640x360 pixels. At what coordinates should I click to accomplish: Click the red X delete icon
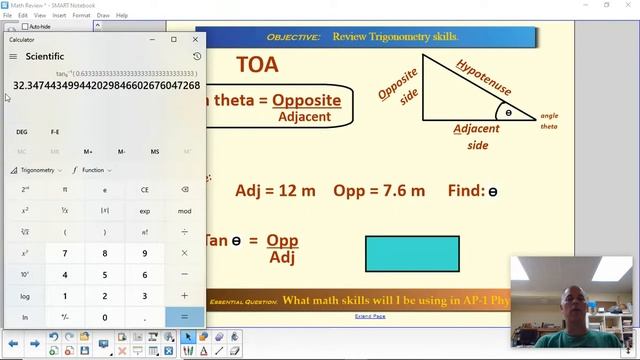[x=122, y=351]
